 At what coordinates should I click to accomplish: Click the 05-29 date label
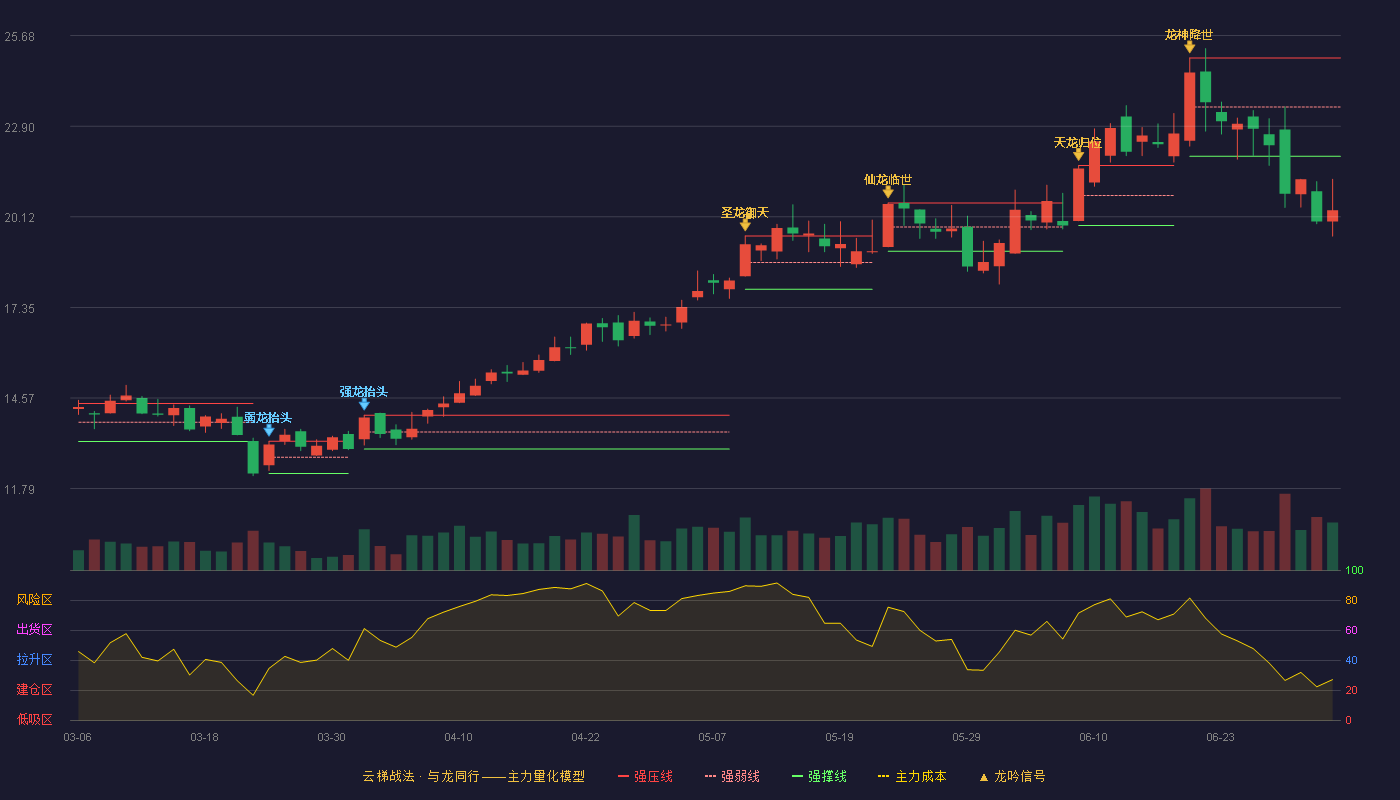[966, 737]
